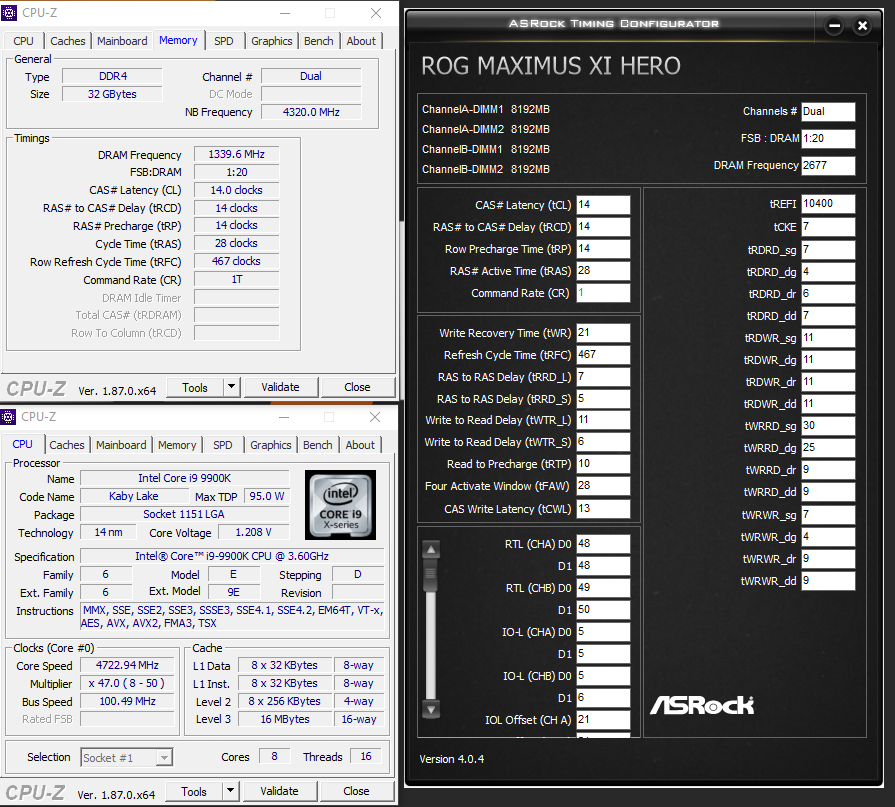Click the Read to Precharge (tRTP) field
The height and width of the screenshot is (807, 895).
(603, 464)
